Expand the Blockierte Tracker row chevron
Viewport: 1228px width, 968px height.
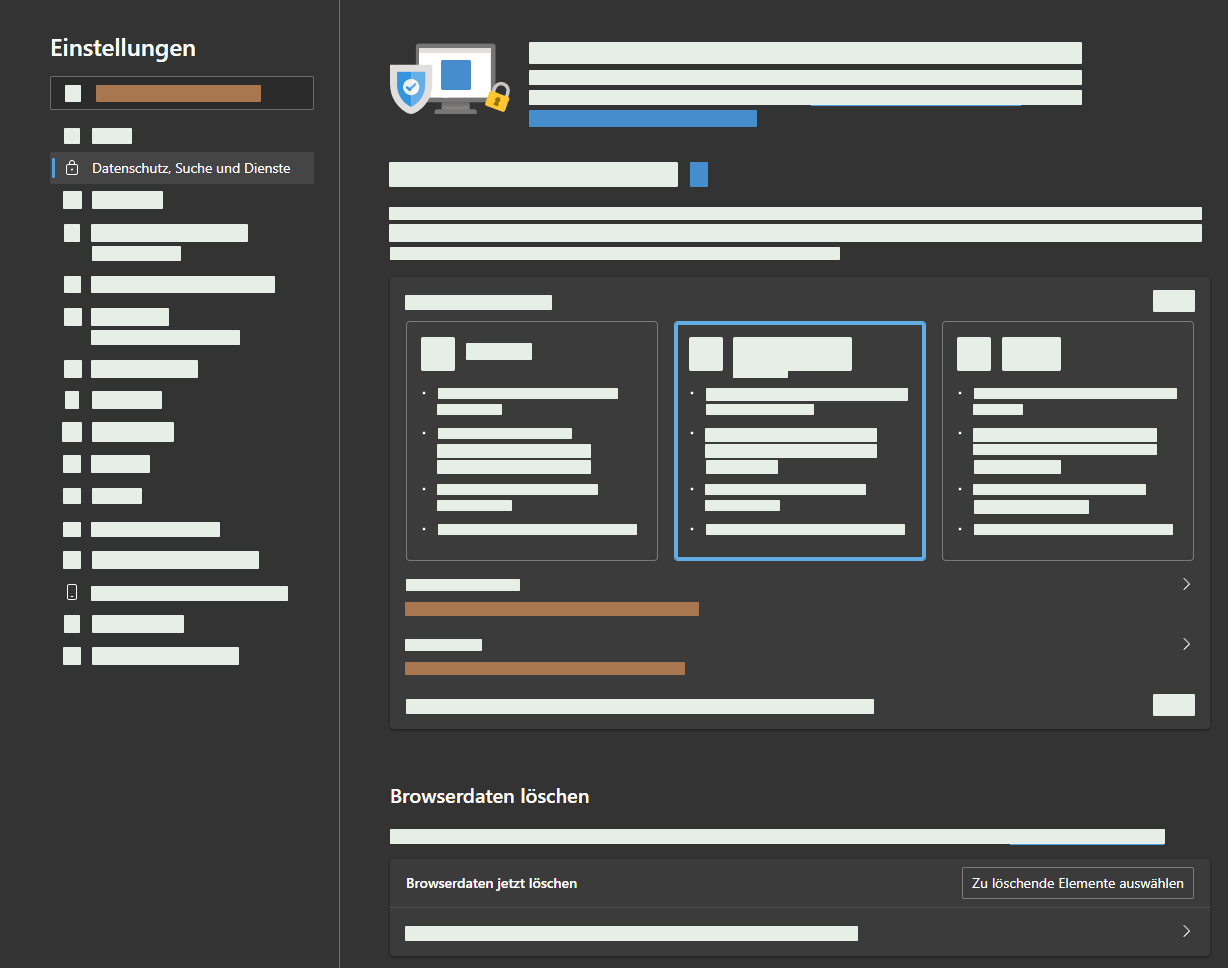(x=1186, y=584)
